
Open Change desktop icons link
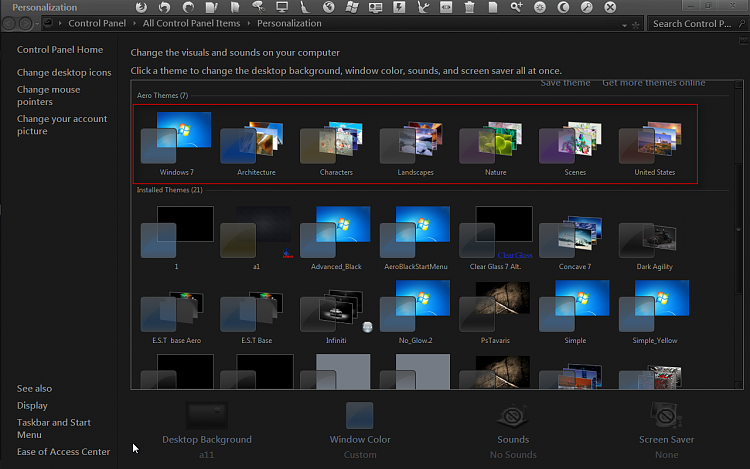64,73
